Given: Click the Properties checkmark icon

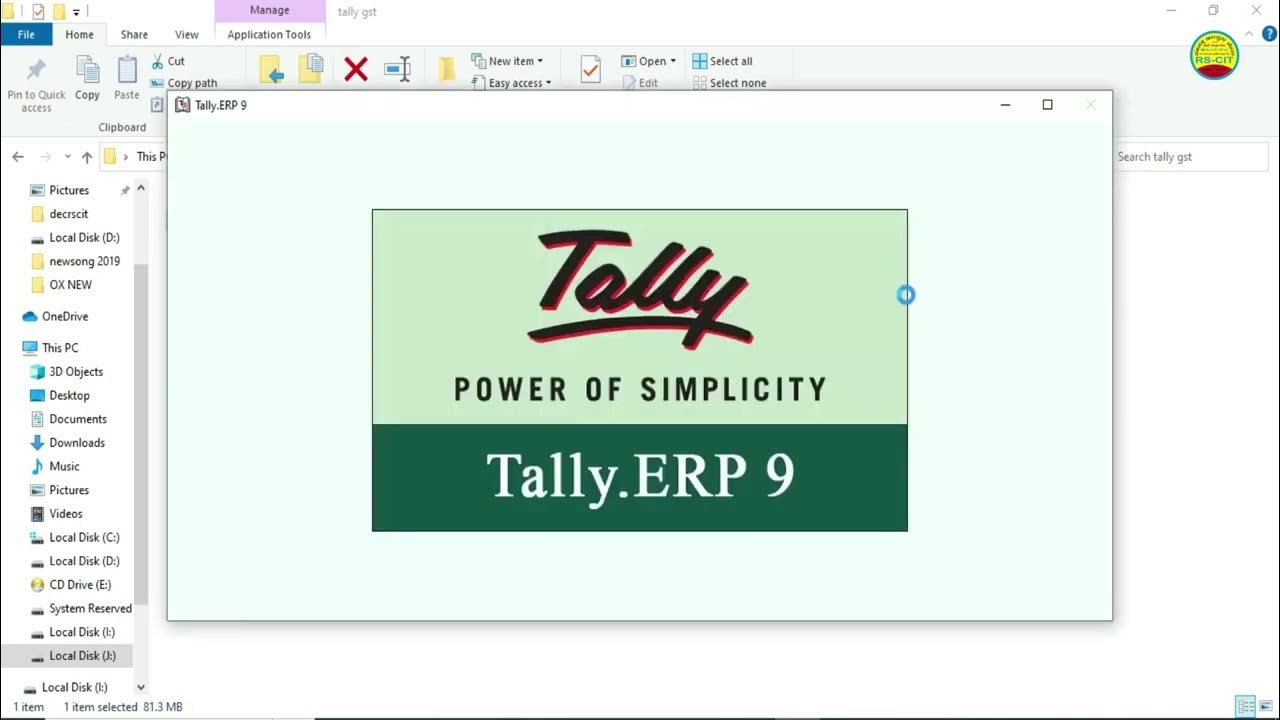Looking at the screenshot, I should tap(590, 69).
